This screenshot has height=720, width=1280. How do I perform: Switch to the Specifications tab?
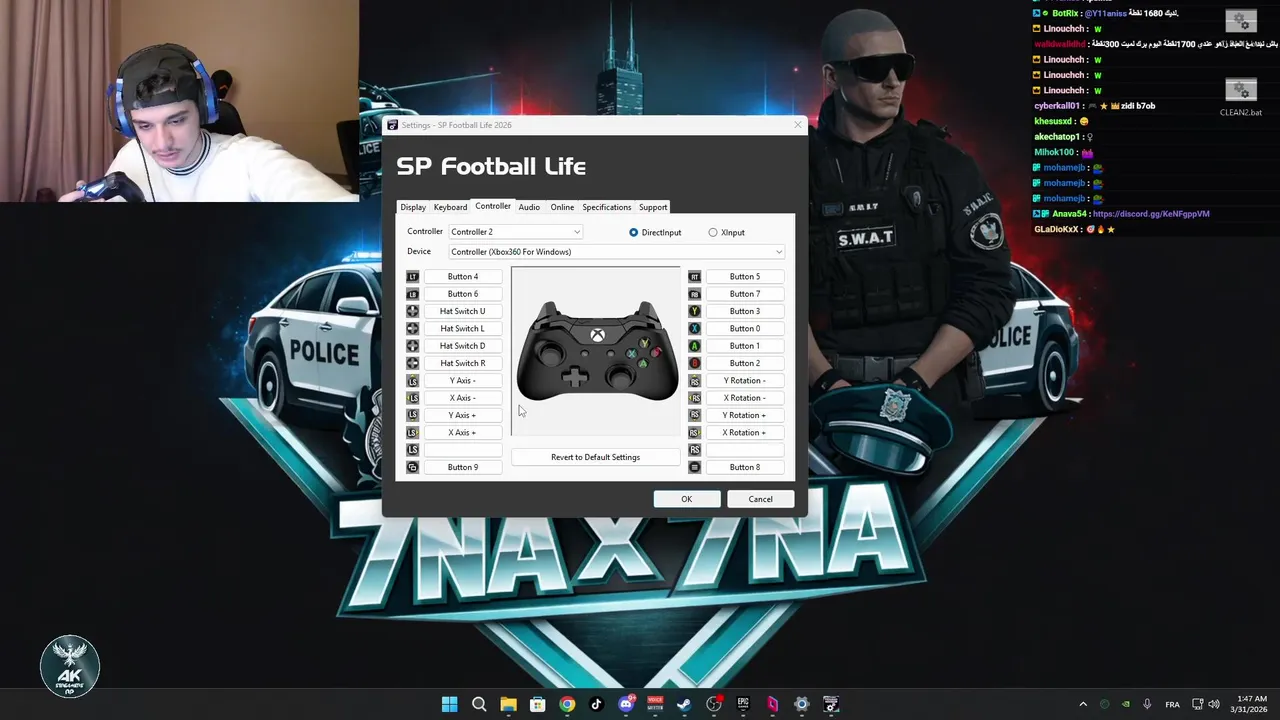[x=607, y=207]
